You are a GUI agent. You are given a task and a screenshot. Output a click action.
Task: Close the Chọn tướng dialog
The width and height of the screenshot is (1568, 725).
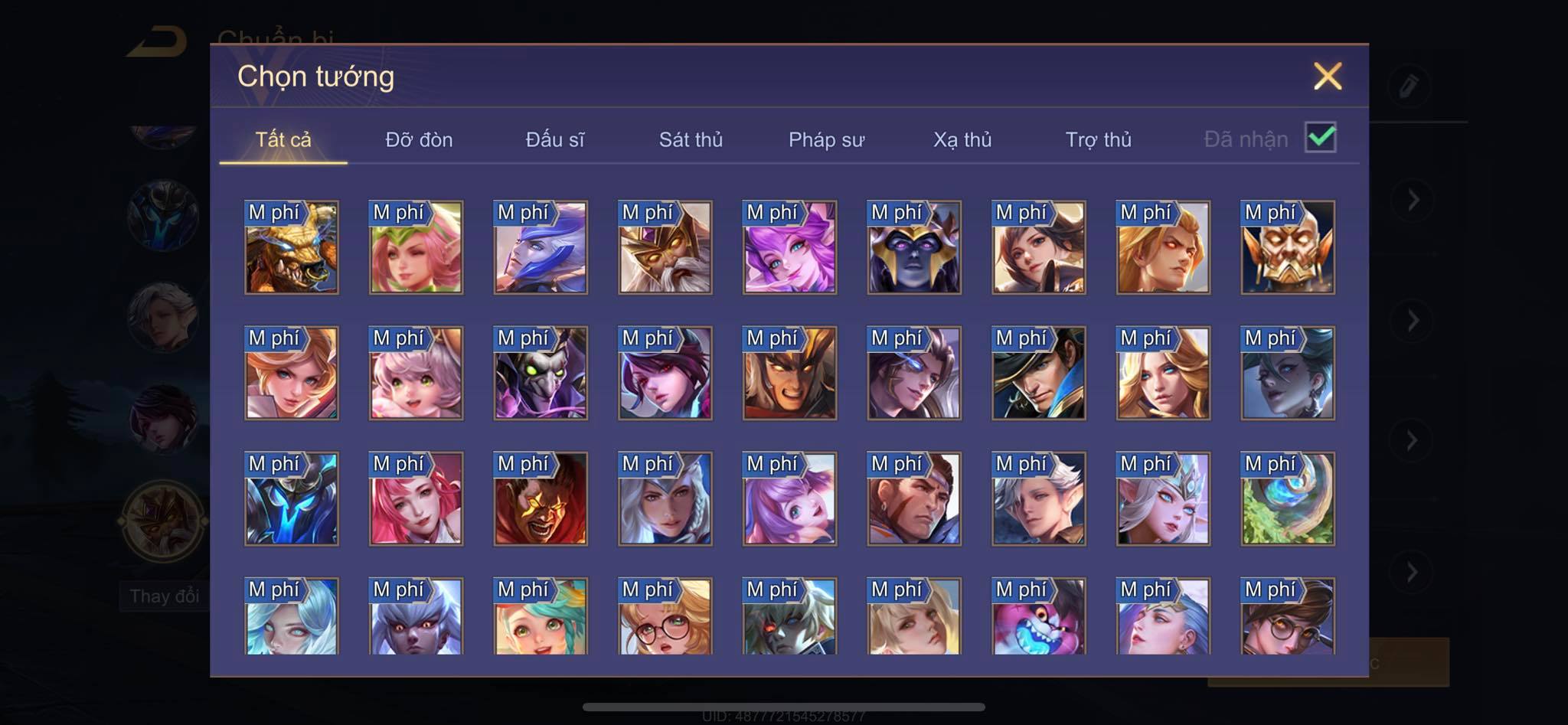(x=1328, y=76)
